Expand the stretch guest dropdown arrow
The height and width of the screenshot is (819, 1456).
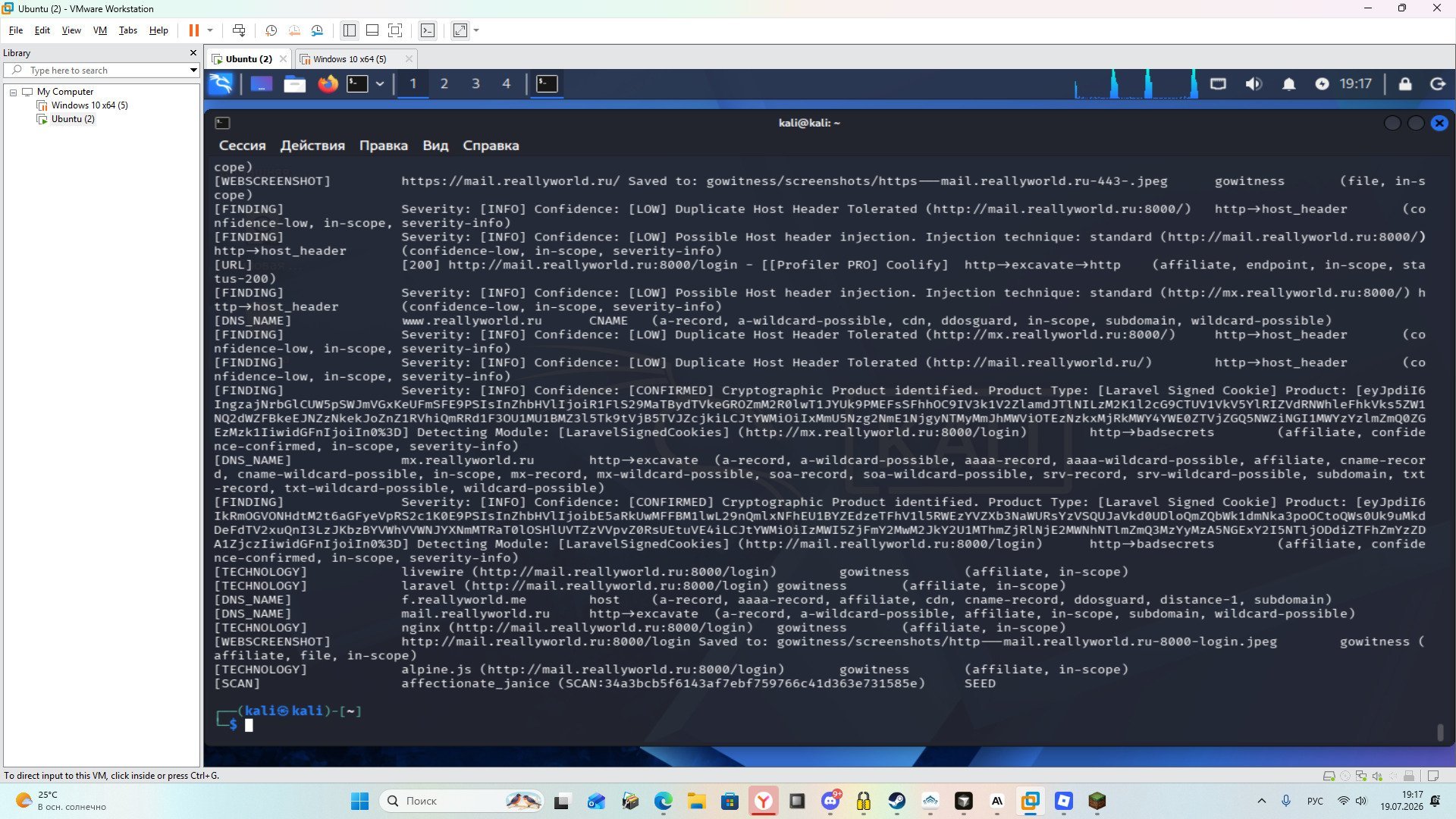(x=476, y=30)
